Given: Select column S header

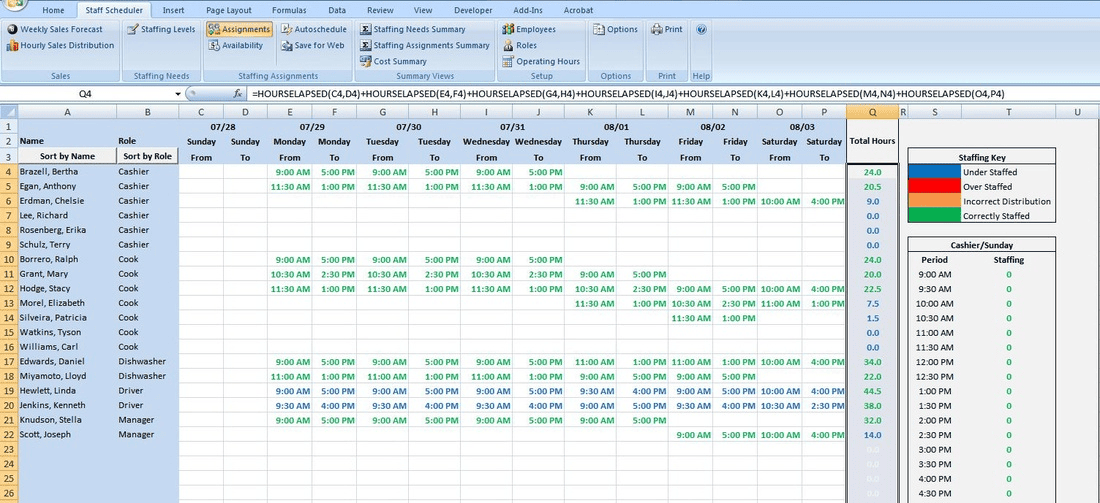Looking at the screenshot, I should (935, 112).
